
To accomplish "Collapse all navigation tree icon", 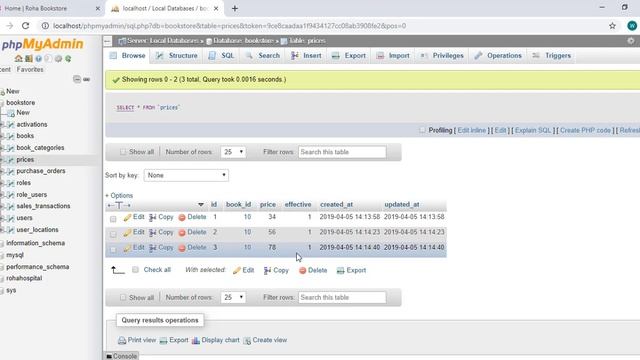I will click(77, 79).
